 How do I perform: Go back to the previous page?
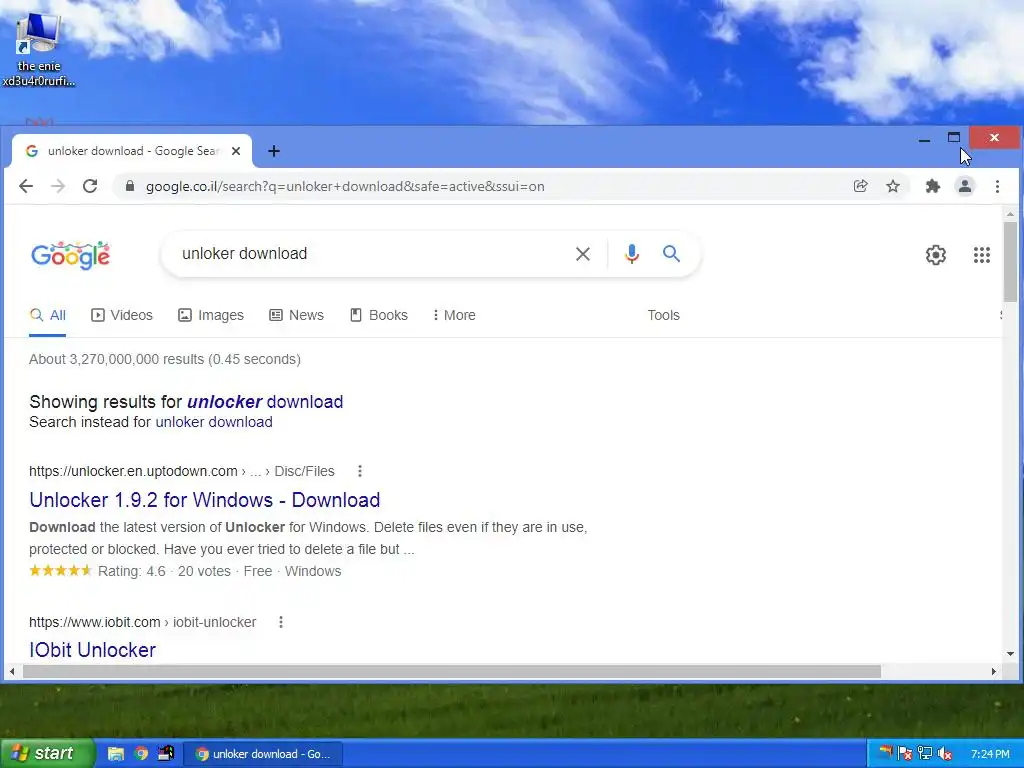26,186
